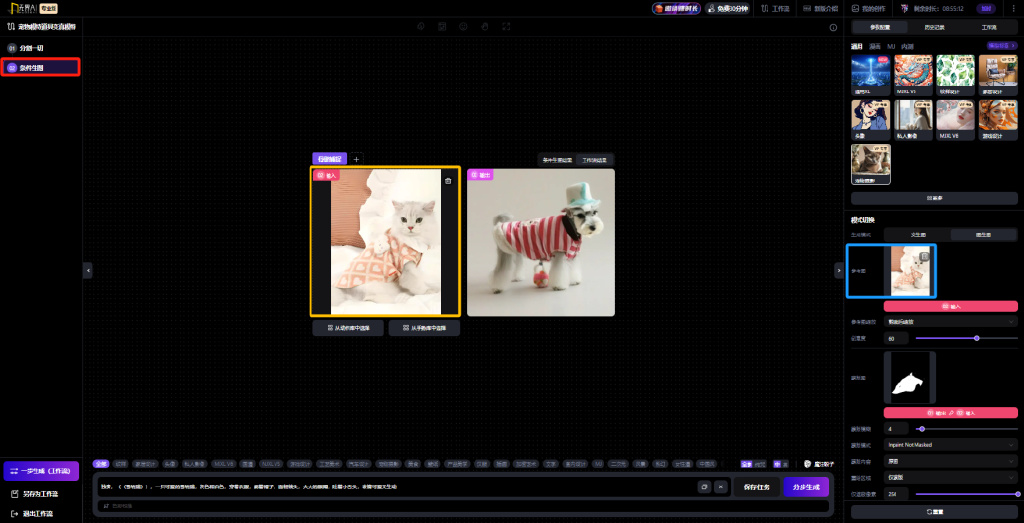Open the Inpaint Not Masked dropdown

pos(950,445)
